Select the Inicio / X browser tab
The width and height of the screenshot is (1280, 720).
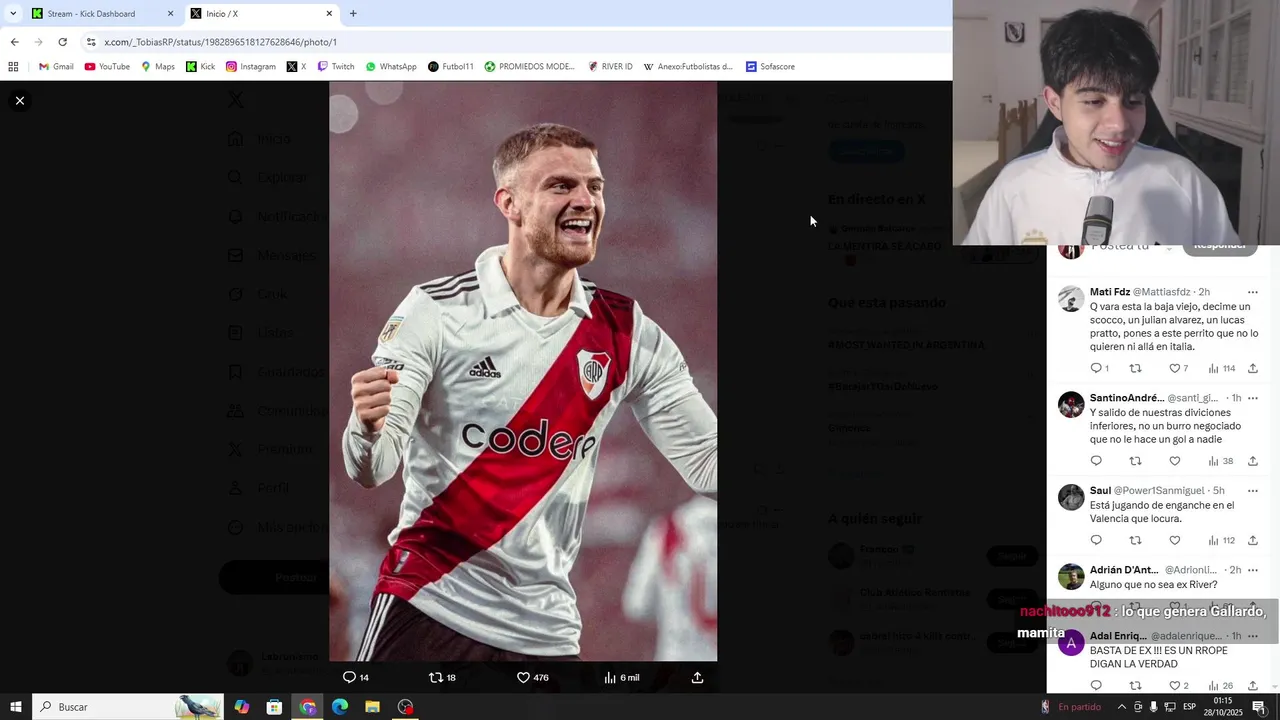point(261,14)
